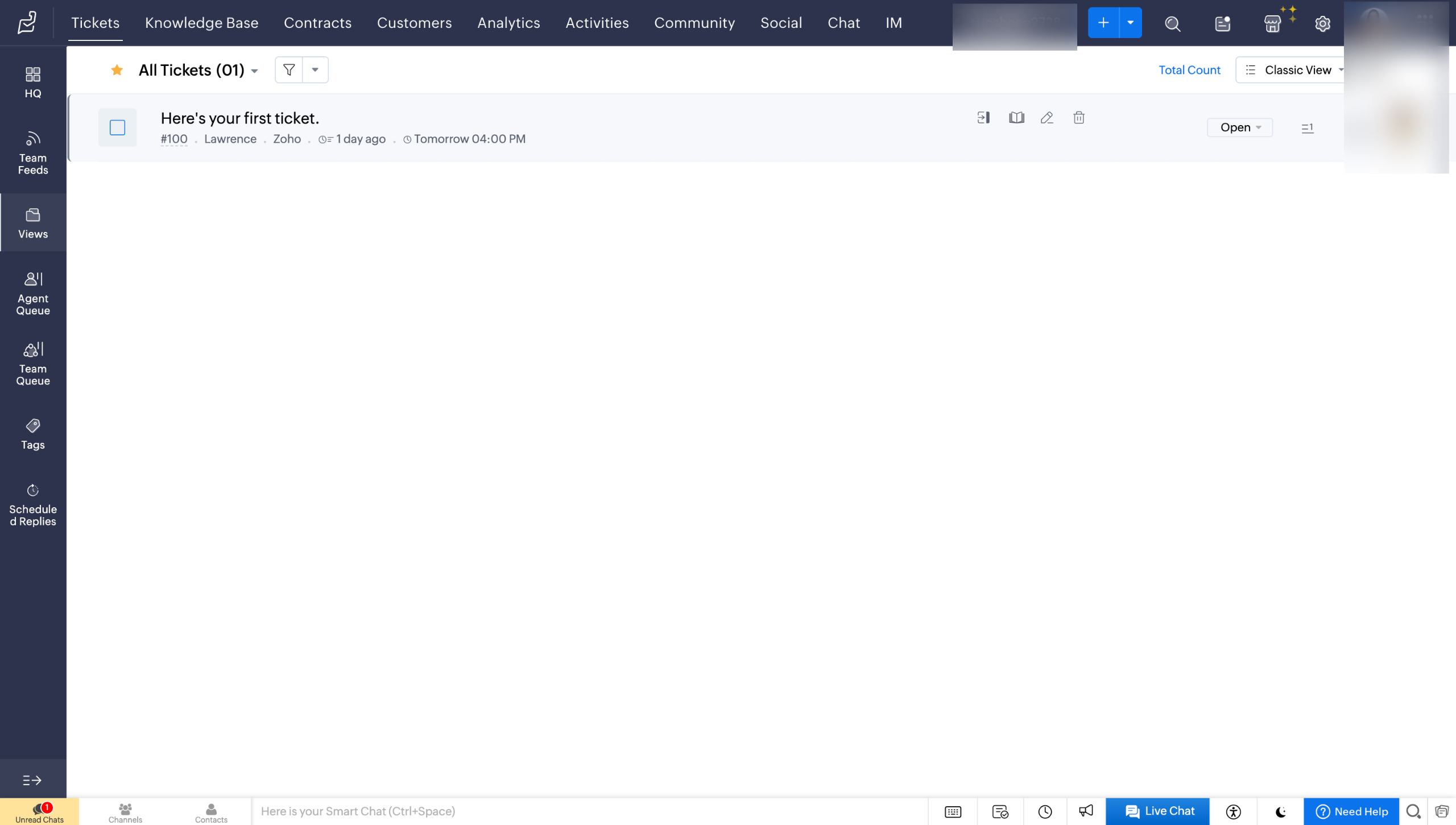The height and width of the screenshot is (825, 1456).
Task: Open the peek view book icon
Action: coord(1016,118)
